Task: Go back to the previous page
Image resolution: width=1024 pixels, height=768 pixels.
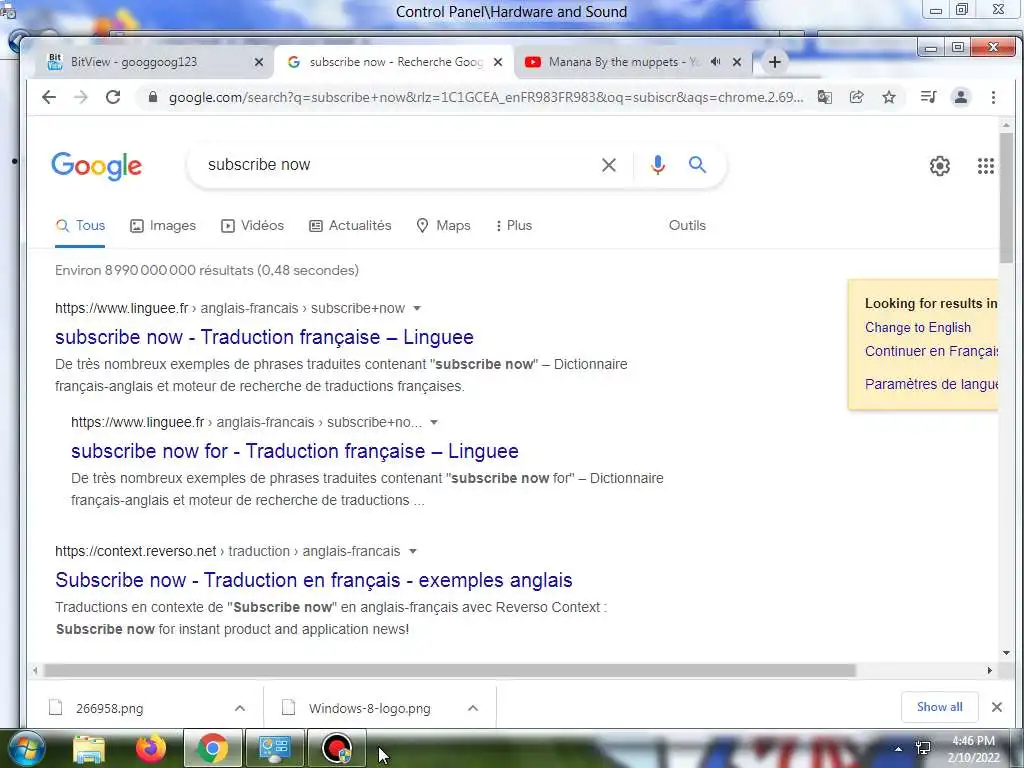Action: (x=49, y=97)
